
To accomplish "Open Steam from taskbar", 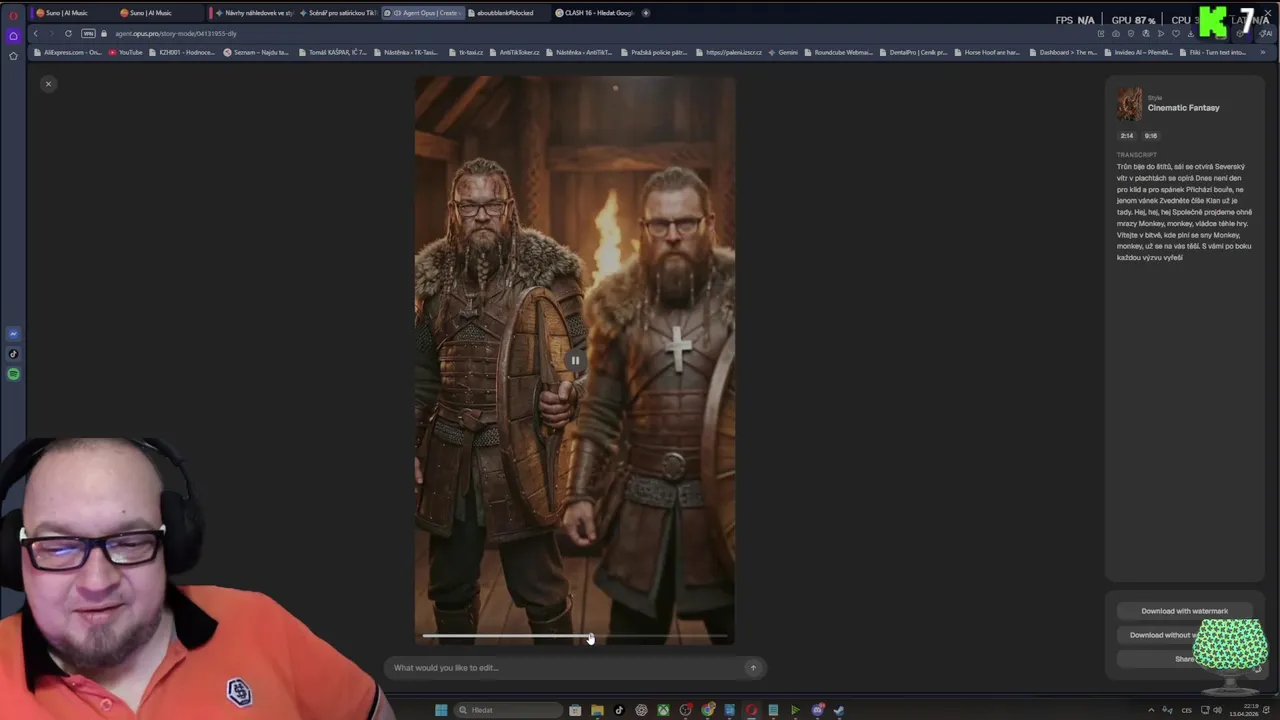I will 838,710.
